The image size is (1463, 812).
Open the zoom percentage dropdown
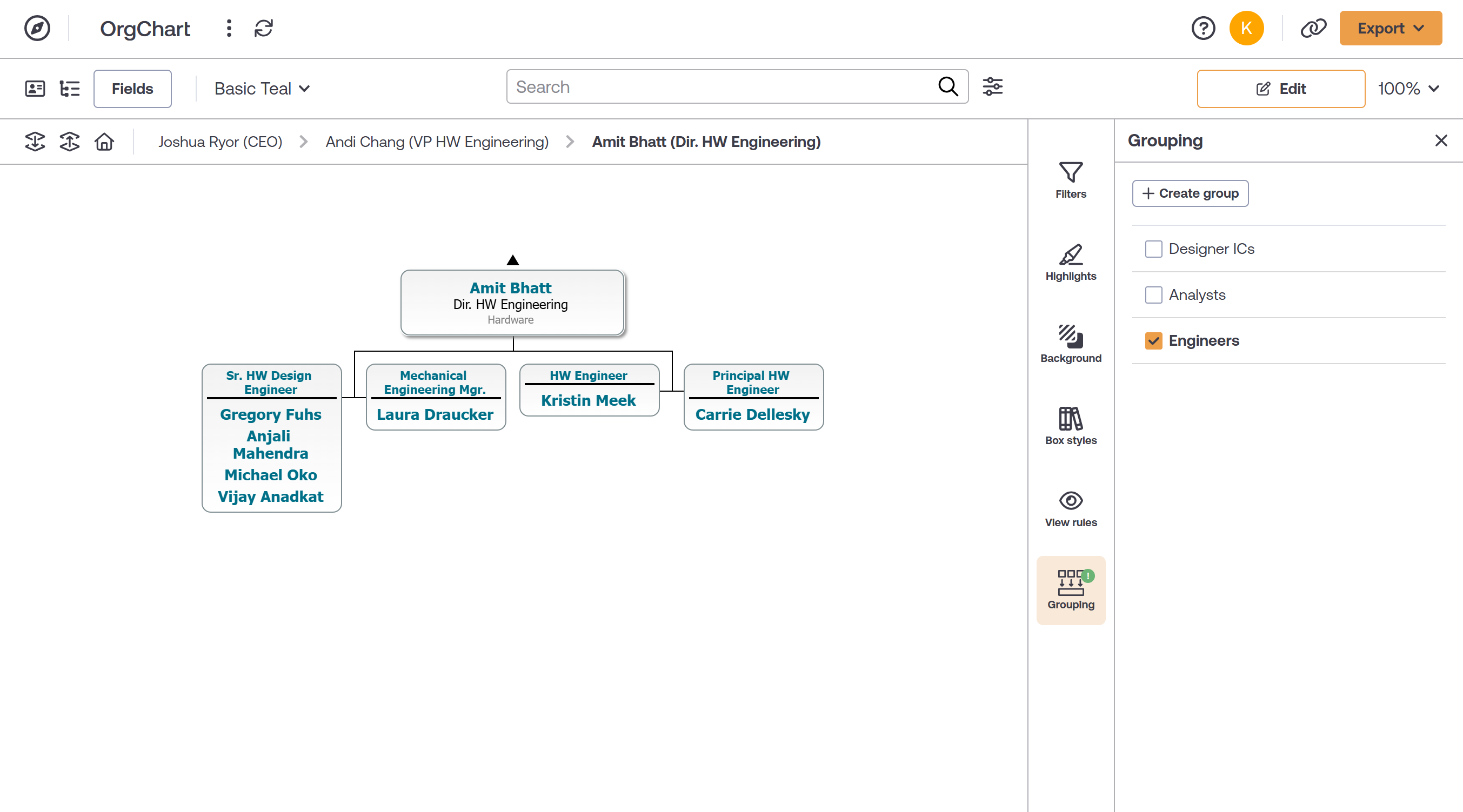coord(1409,88)
